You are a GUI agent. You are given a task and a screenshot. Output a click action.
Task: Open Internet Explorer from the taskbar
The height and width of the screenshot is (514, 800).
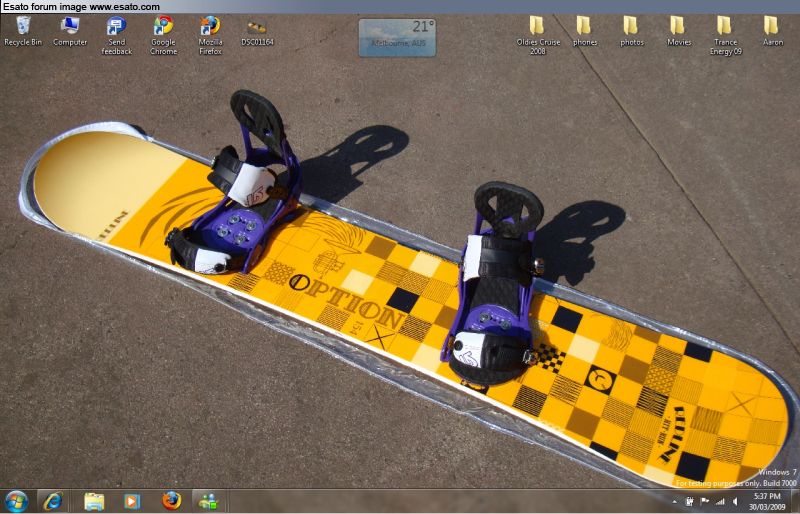[x=52, y=500]
